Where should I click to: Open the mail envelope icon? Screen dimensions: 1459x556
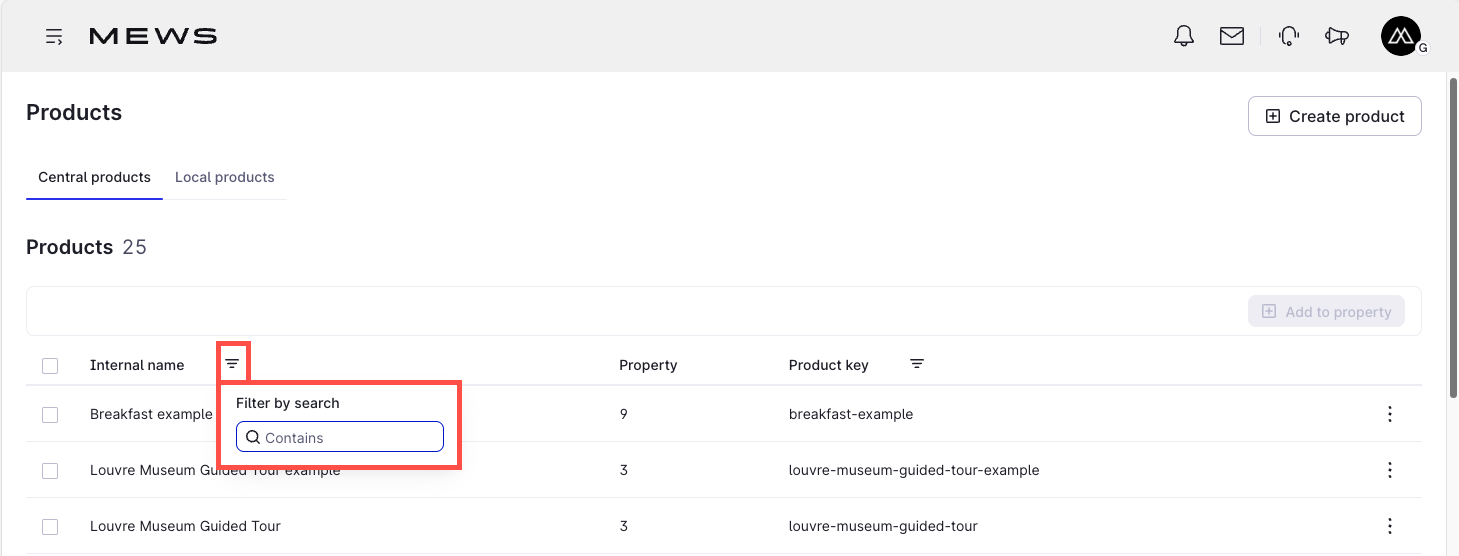click(1232, 36)
